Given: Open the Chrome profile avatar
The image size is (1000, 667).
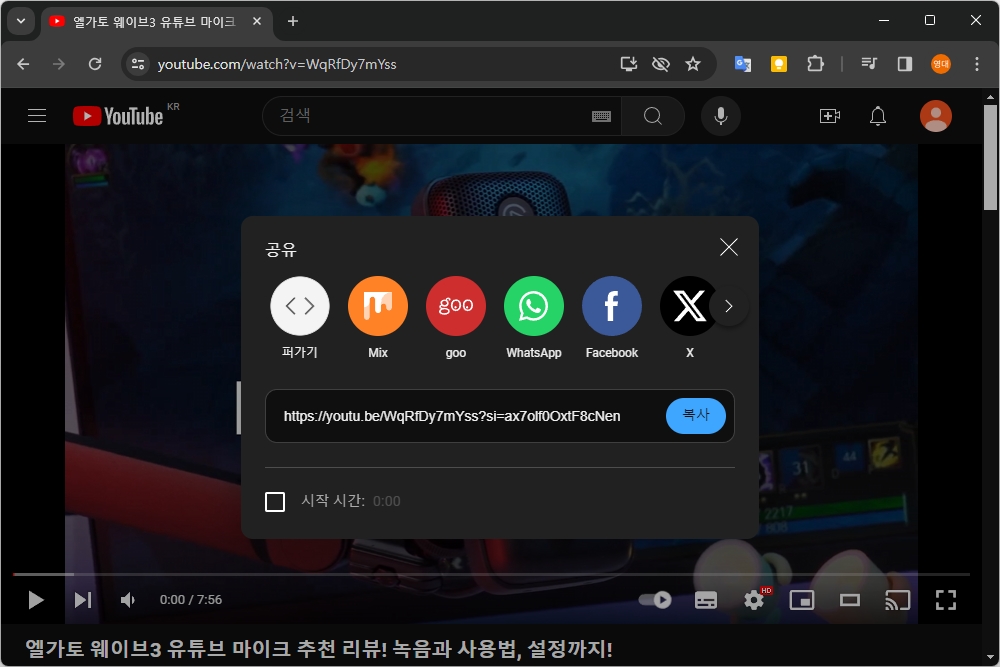Looking at the screenshot, I should pos(941,64).
